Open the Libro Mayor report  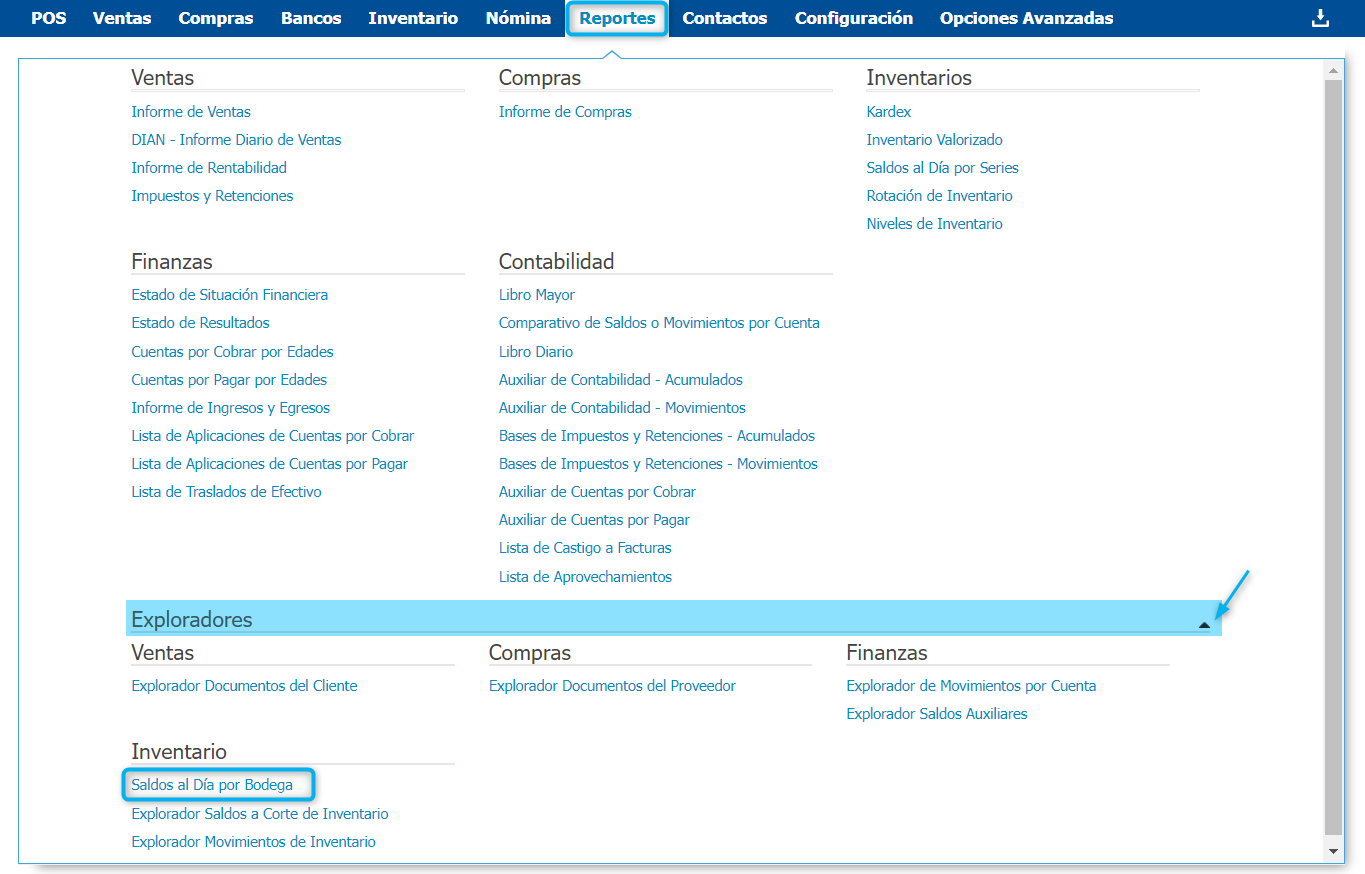pos(536,295)
